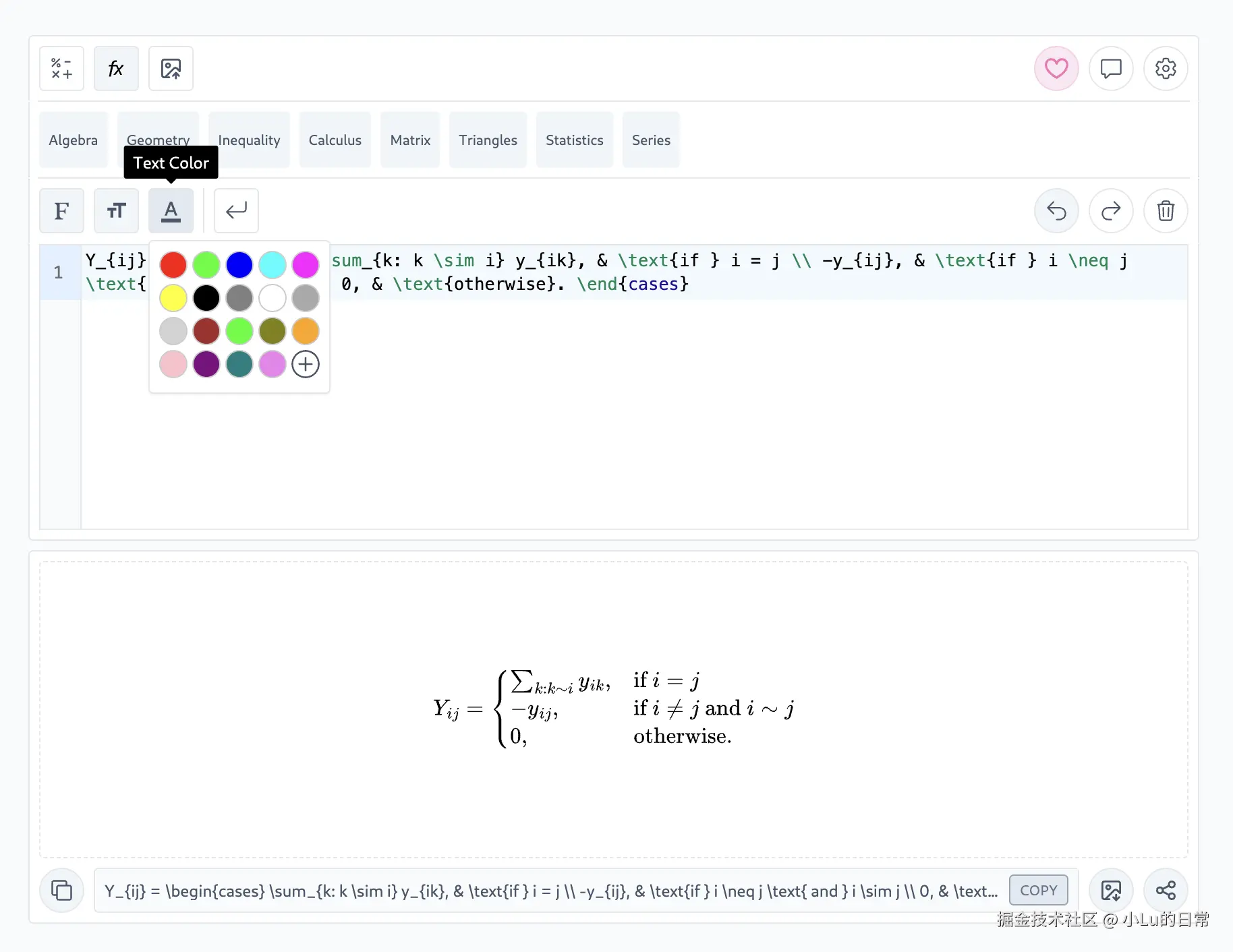Image resolution: width=1233 pixels, height=952 pixels.
Task: Click the math symbols operators icon
Action: [61, 69]
